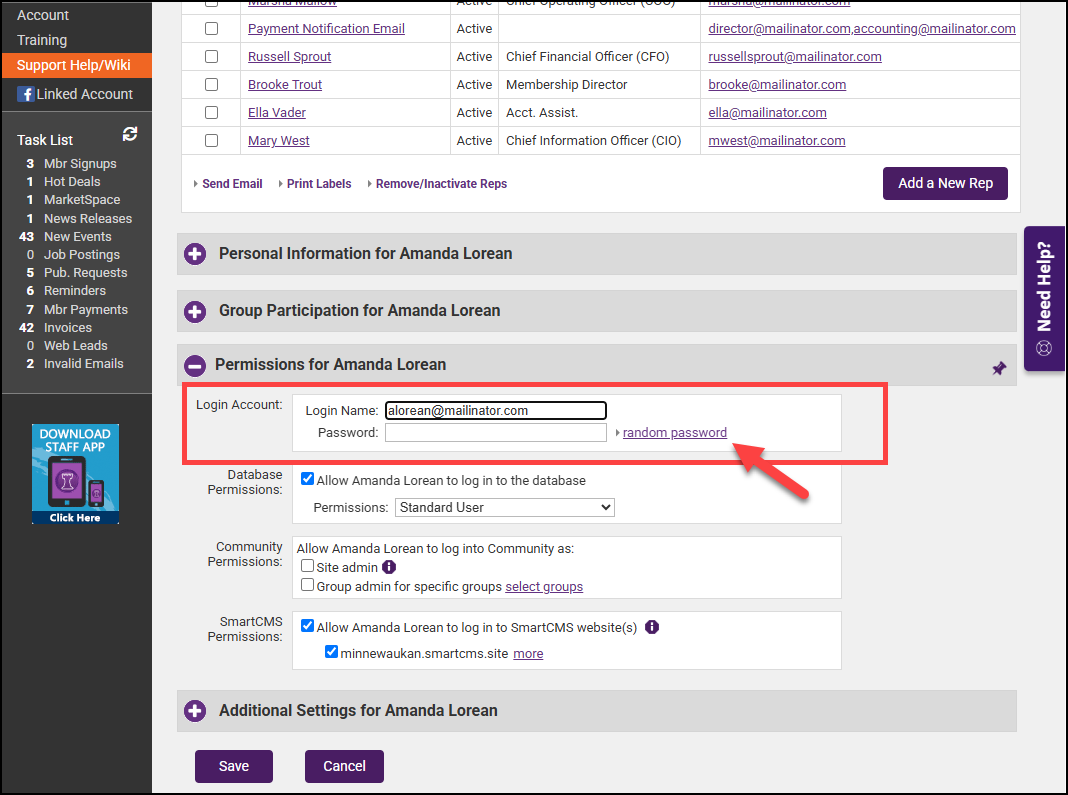The height and width of the screenshot is (795, 1068).
Task: Open the Need Help side tab
Action: coord(1044,299)
